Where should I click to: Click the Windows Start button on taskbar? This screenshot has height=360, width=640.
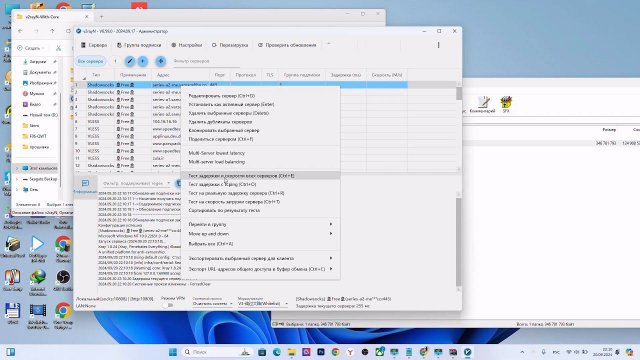tap(173, 352)
